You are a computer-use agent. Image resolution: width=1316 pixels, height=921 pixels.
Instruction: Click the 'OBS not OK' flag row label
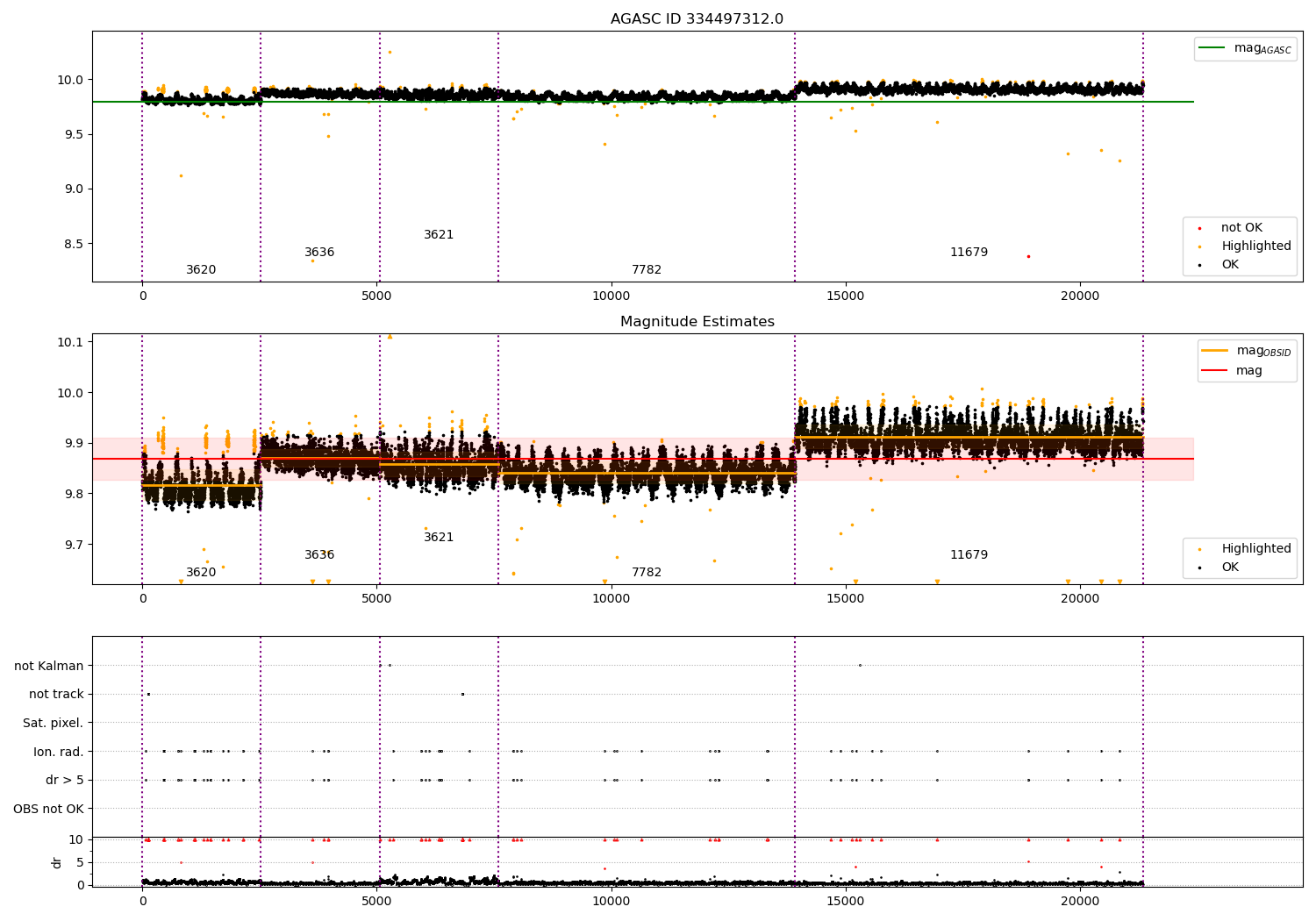tap(49, 809)
